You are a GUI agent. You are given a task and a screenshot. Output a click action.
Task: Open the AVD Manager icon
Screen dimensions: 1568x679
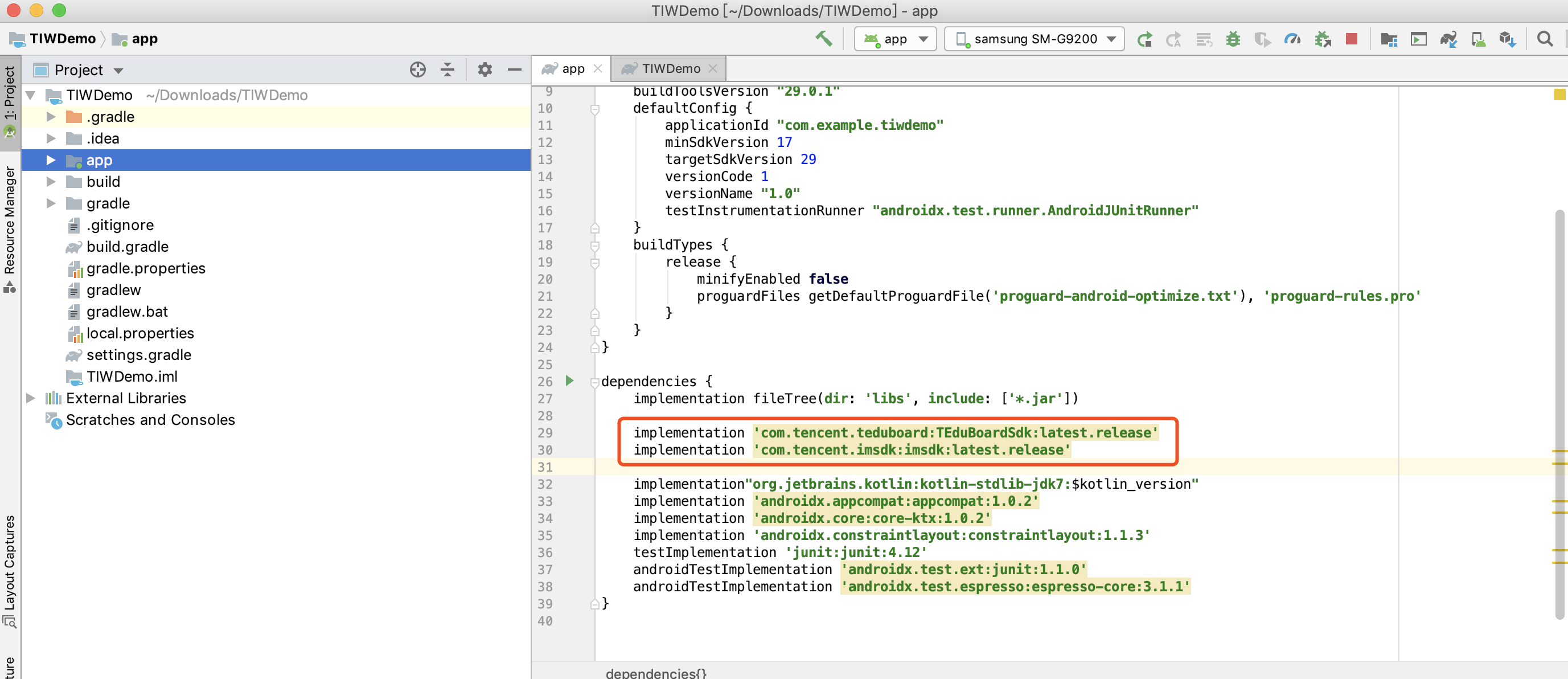point(1478,39)
